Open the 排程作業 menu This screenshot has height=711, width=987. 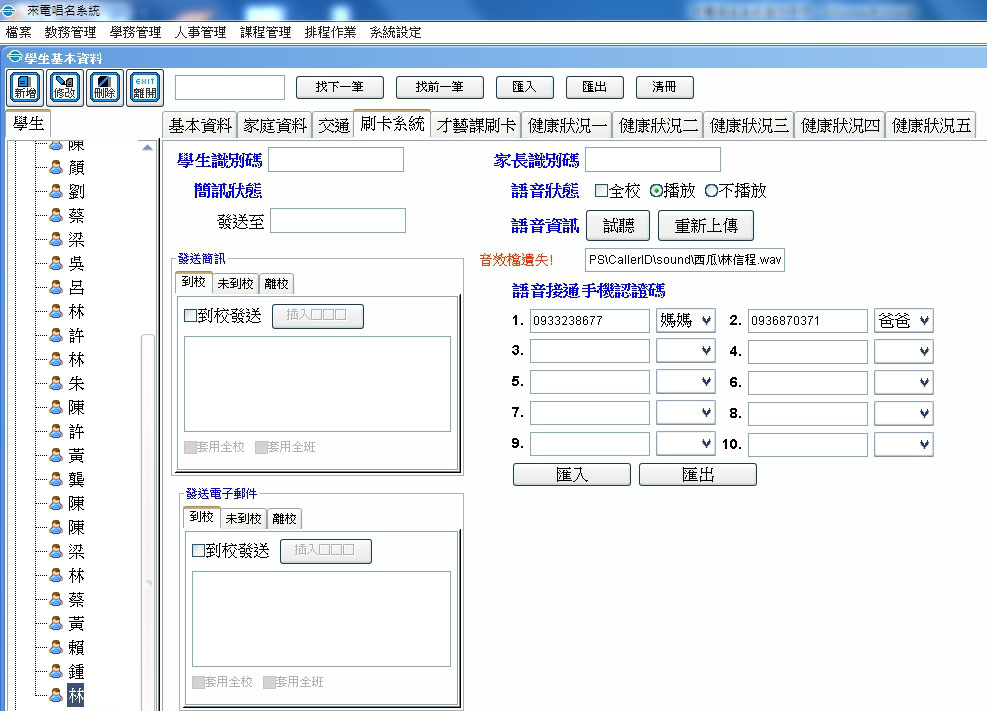point(330,32)
